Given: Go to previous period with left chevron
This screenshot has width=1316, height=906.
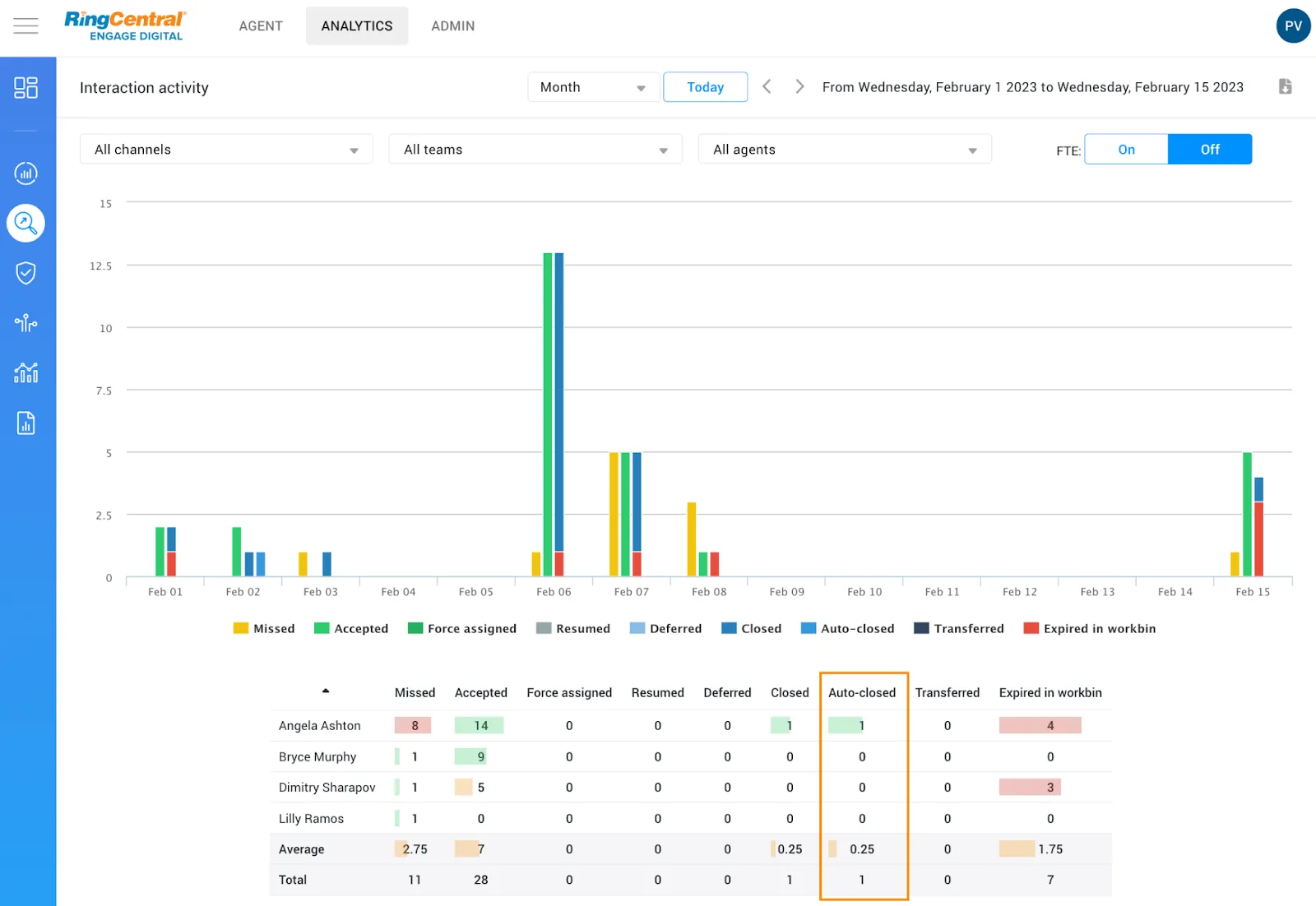Looking at the screenshot, I should tap(767, 87).
